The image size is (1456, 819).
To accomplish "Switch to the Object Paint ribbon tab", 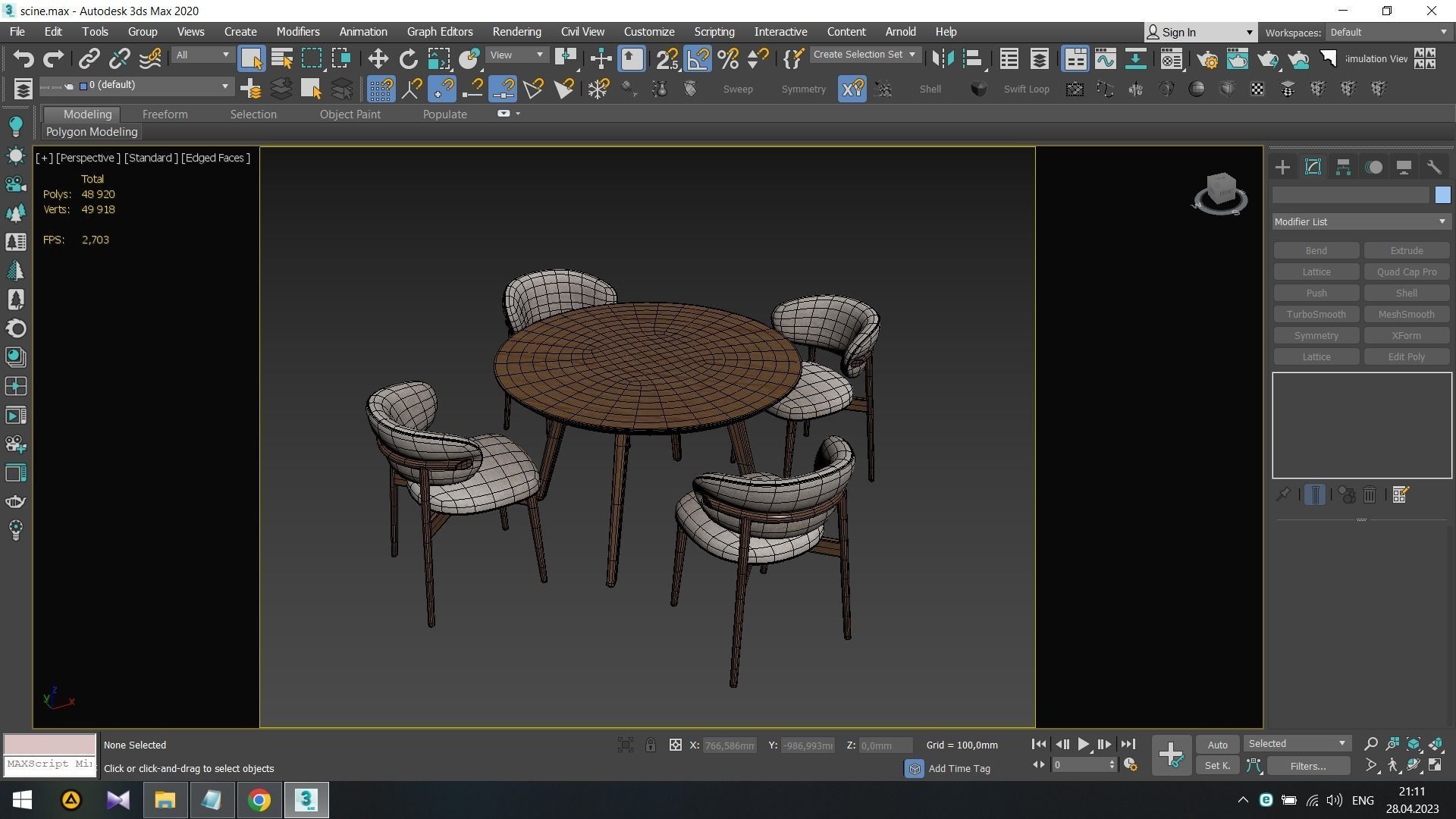I will click(350, 115).
